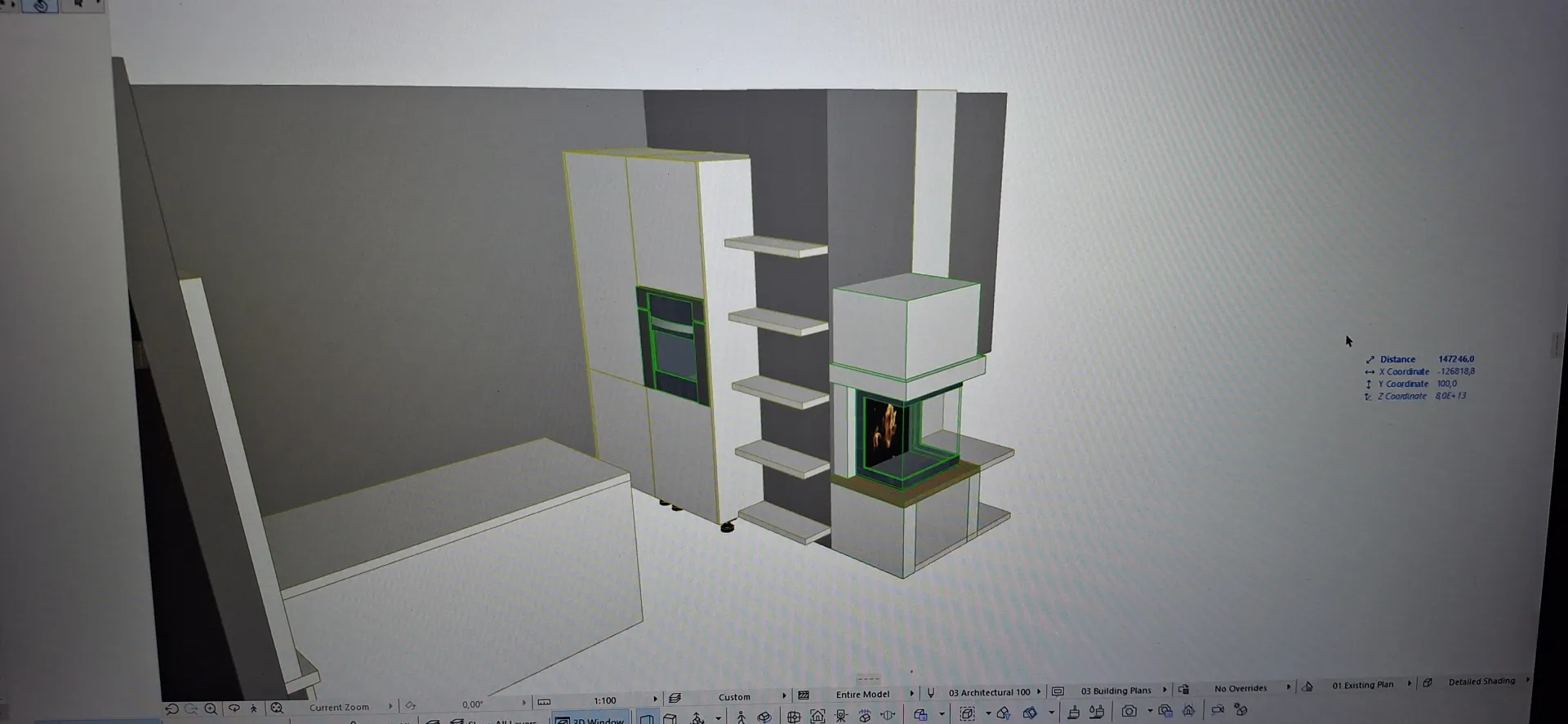Image resolution: width=1568 pixels, height=724 pixels.
Task: Expand the Entire Model partial display popup
Action: [911, 694]
